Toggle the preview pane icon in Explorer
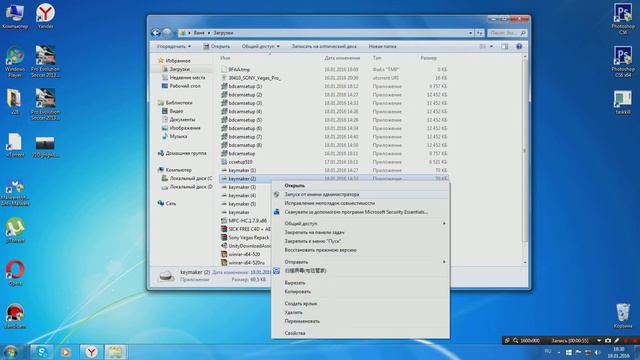 click(x=505, y=47)
